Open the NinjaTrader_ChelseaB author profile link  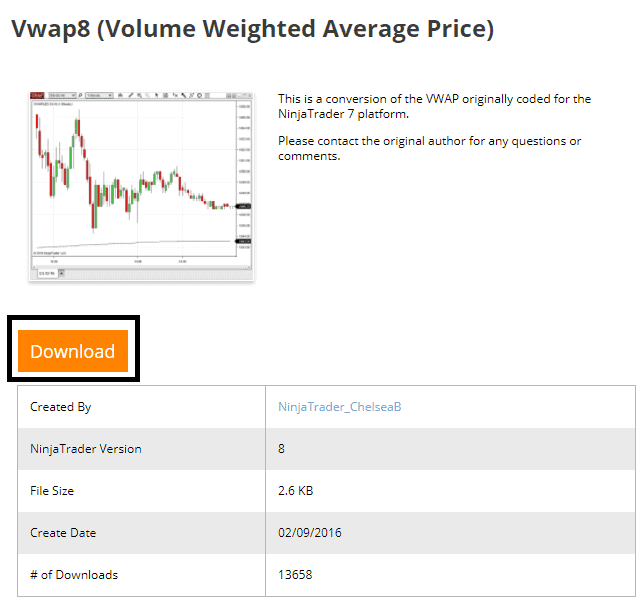(x=339, y=407)
